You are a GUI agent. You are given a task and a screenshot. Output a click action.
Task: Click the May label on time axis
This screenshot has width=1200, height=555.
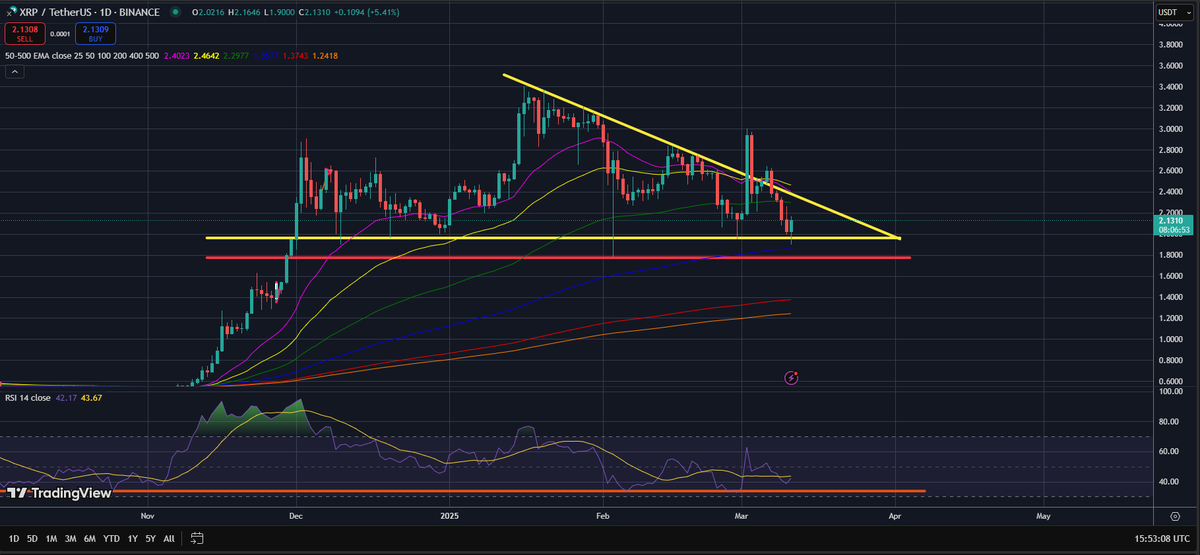tap(1044, 516)
